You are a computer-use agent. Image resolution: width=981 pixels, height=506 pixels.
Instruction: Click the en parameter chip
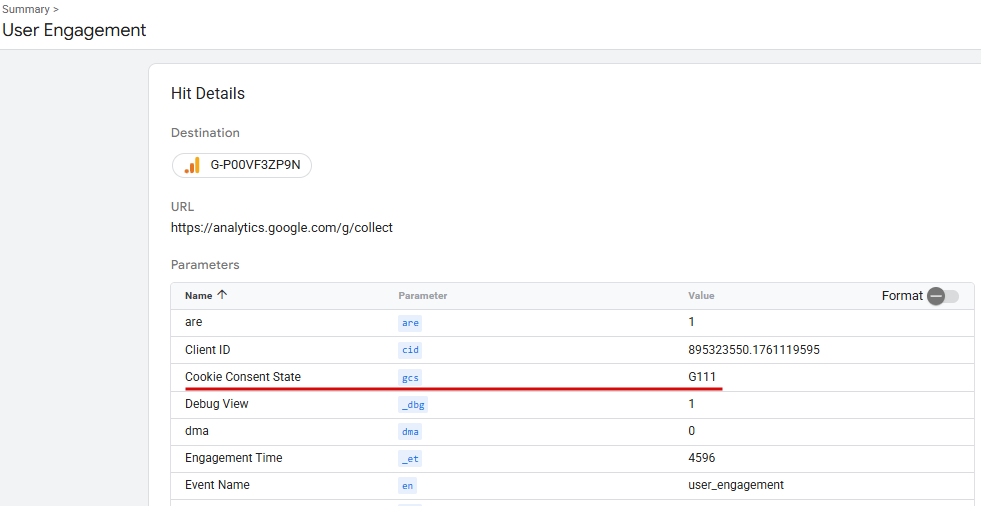(x=407, y=485)
